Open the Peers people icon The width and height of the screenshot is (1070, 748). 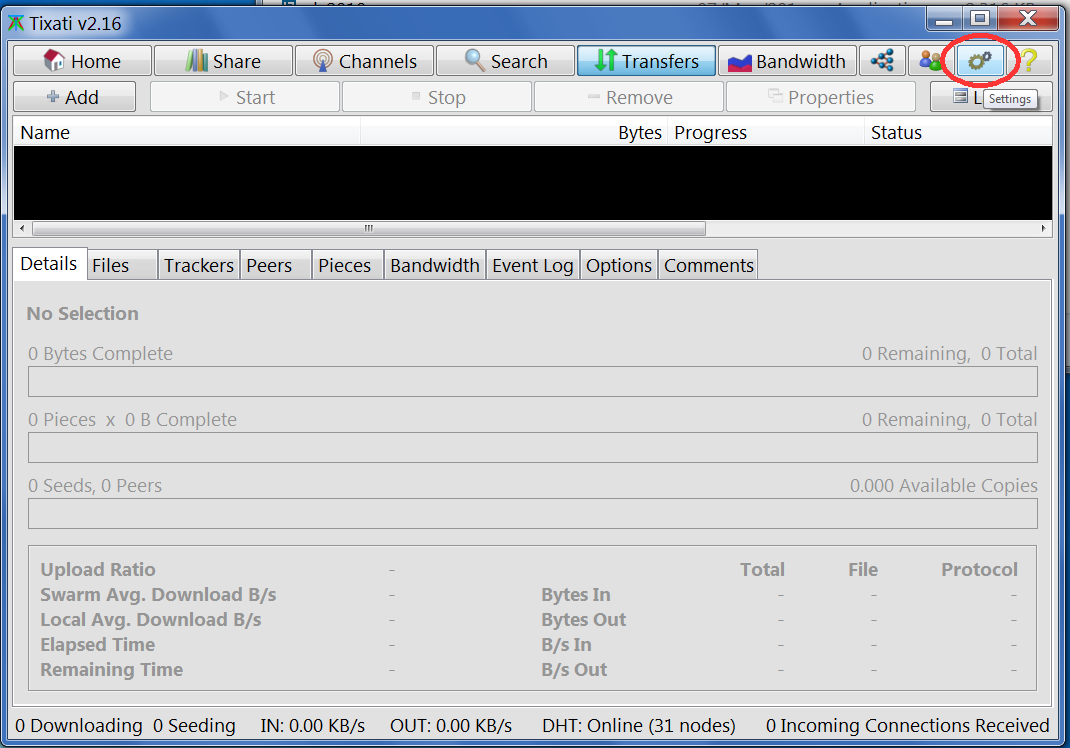coord(930,61)
